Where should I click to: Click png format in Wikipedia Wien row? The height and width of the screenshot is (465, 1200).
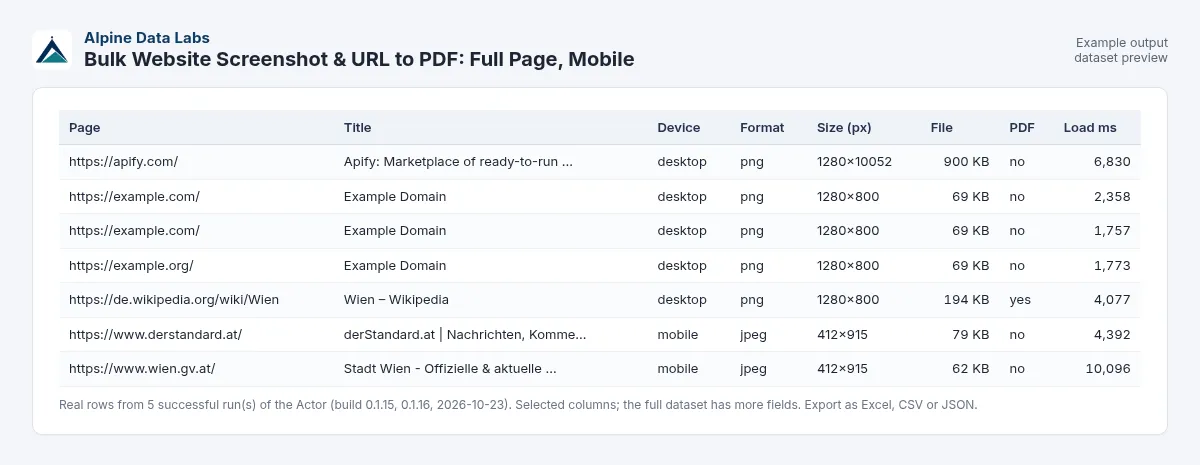point(752,300)
